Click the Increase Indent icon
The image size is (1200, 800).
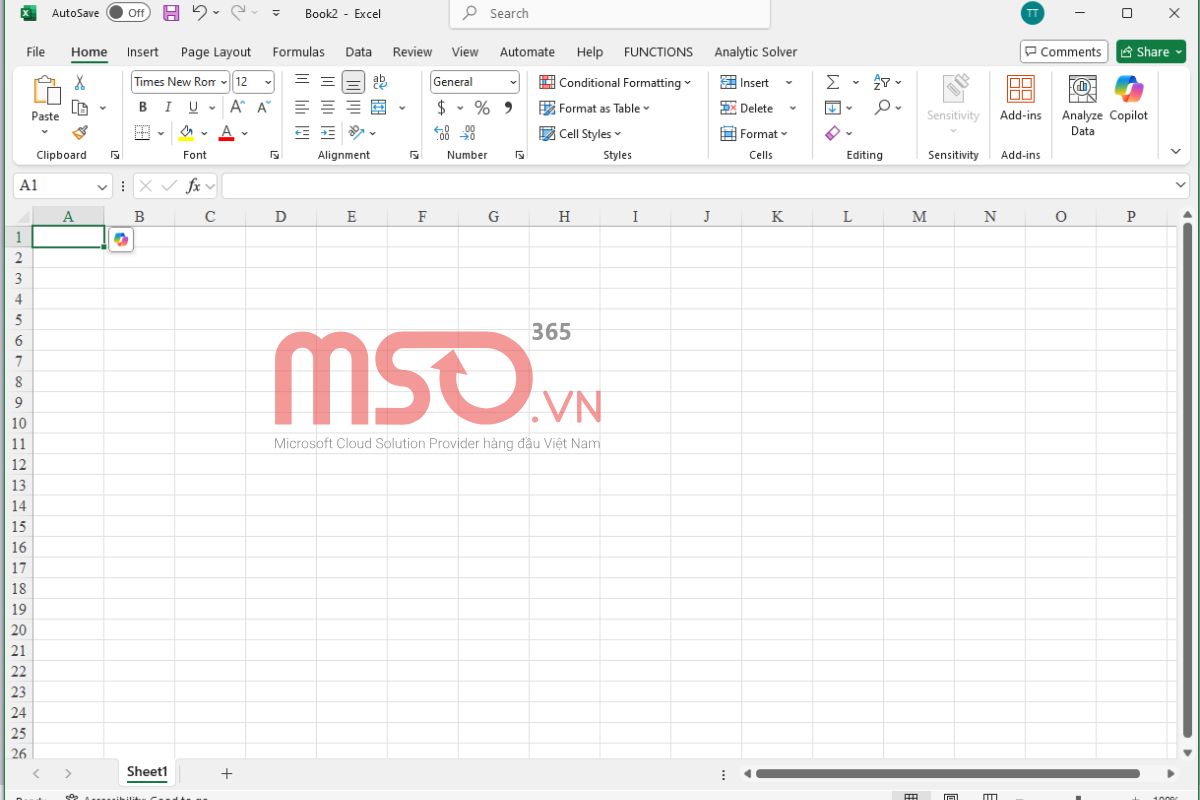pyautogui.click(x=328, y=132)
